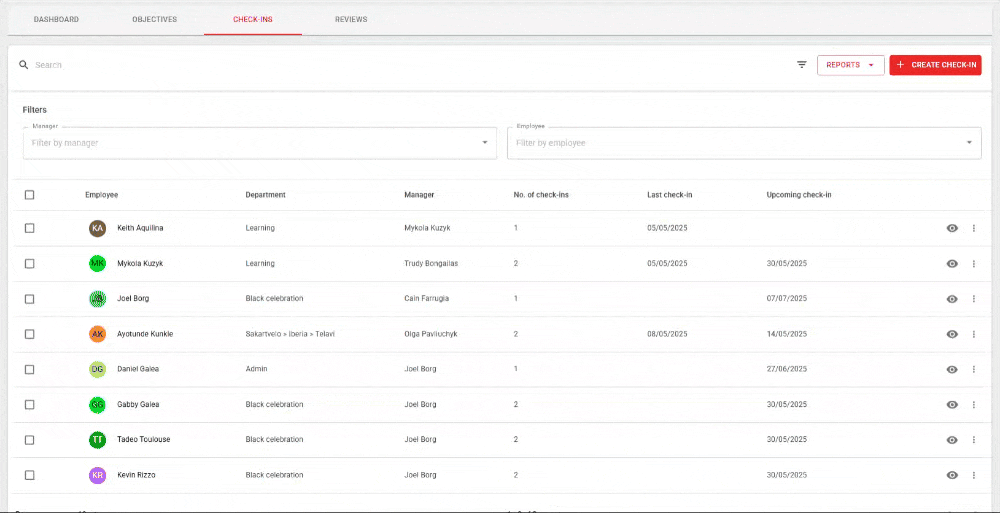Open more options for Mykola Kuzyk row
Image resolution: width=1000 pixels, height=513 pixels.
tap(973, 264)
